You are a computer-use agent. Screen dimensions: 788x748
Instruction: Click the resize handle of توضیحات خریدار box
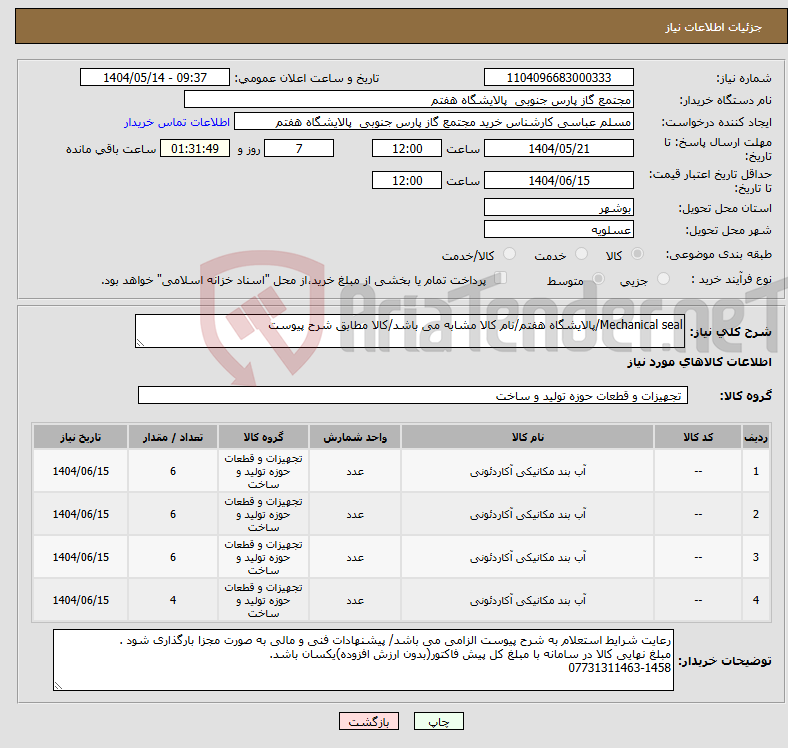pyautogui.click(x=58, y=685)
